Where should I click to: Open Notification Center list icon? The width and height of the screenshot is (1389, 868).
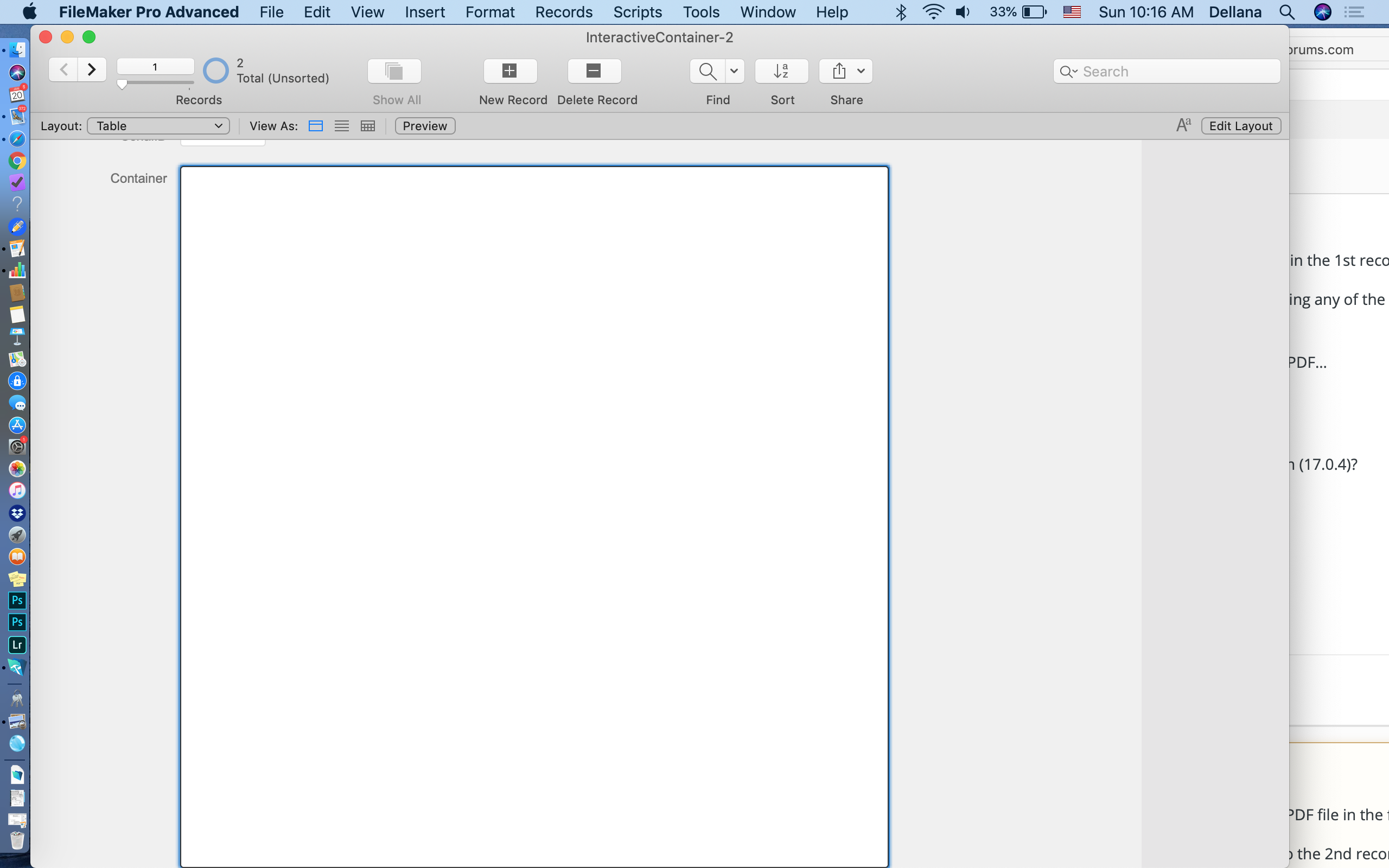1355,12
